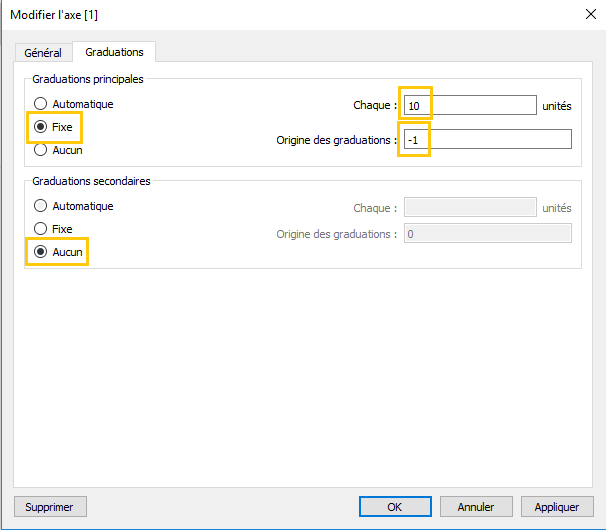Confirm with the OK button
606x530 pixels.
point(395,507)
